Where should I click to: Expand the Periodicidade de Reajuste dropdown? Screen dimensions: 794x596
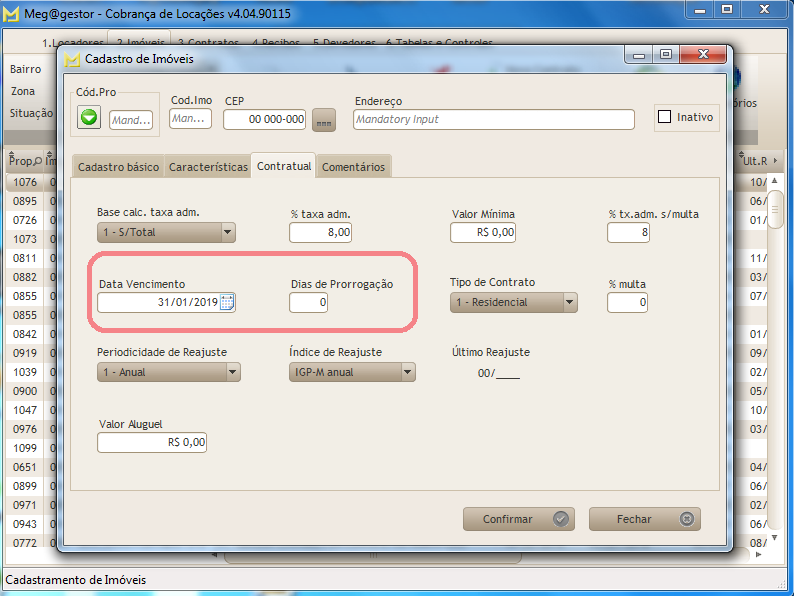[x=233, y=372]
